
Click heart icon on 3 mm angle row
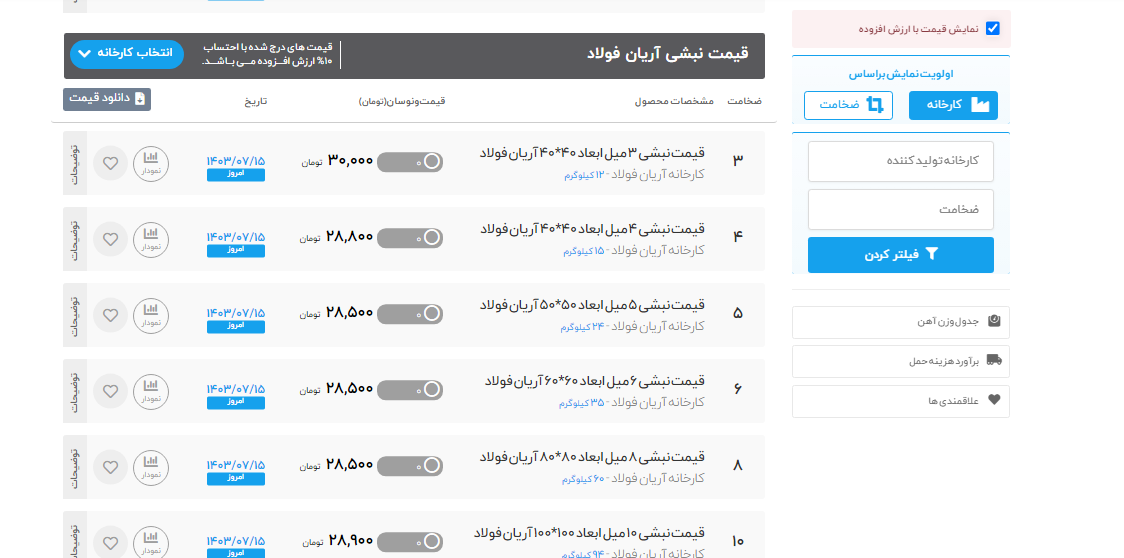[x=110, y=163]
